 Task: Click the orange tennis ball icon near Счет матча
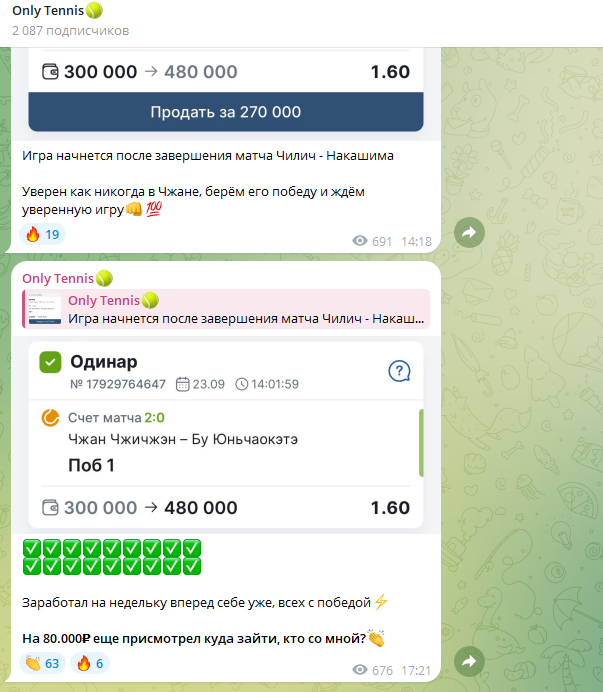tap(50, 417)
